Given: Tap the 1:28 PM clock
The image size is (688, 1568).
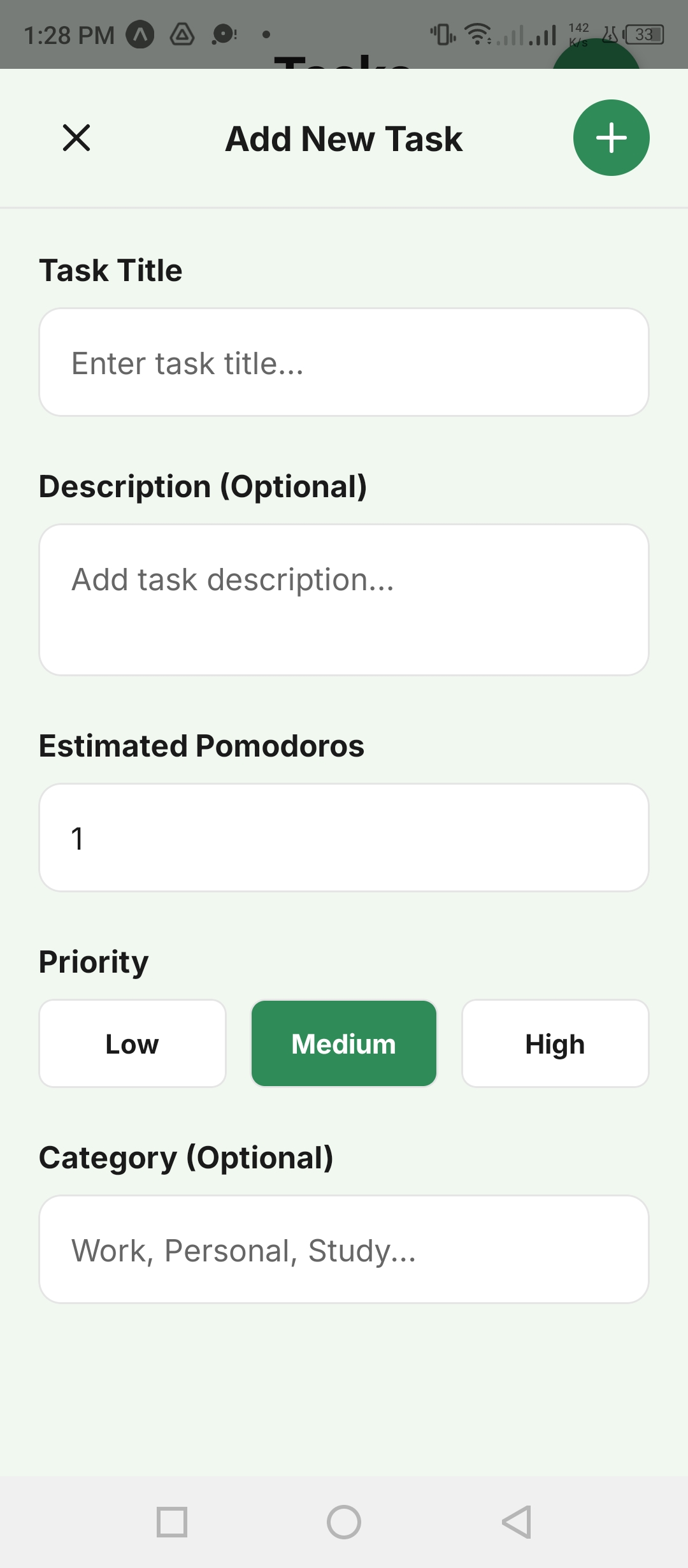Looking at the screenshot, I should 69,35.
